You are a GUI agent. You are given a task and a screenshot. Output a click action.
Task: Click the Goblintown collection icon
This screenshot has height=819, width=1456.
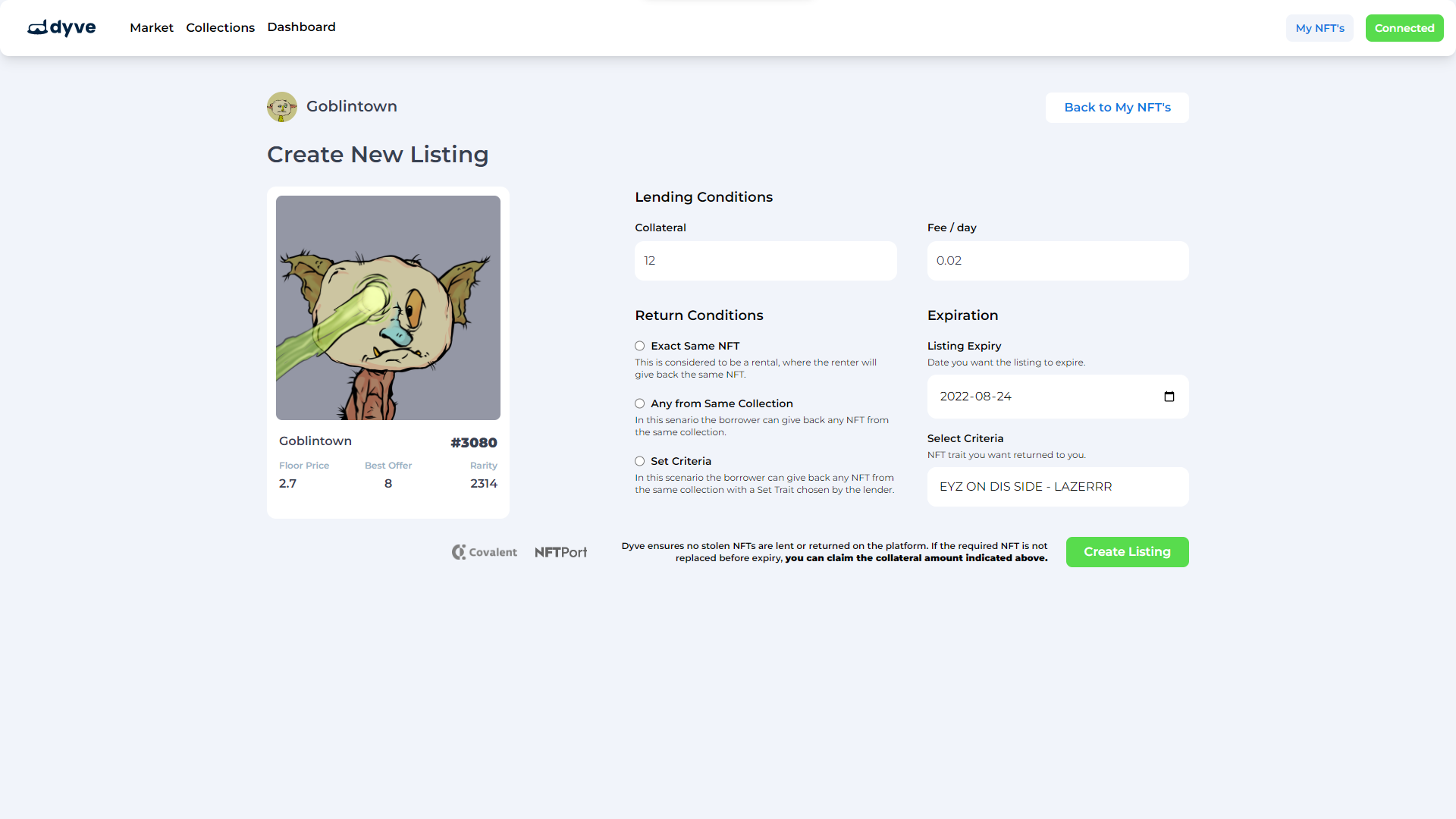[281, 107]
